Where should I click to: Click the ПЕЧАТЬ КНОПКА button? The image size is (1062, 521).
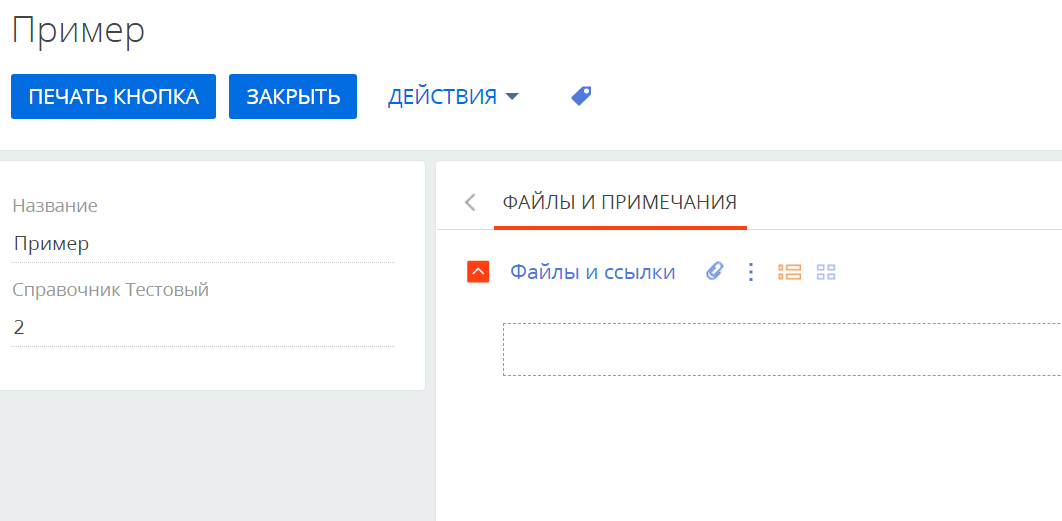pos(114,96)
